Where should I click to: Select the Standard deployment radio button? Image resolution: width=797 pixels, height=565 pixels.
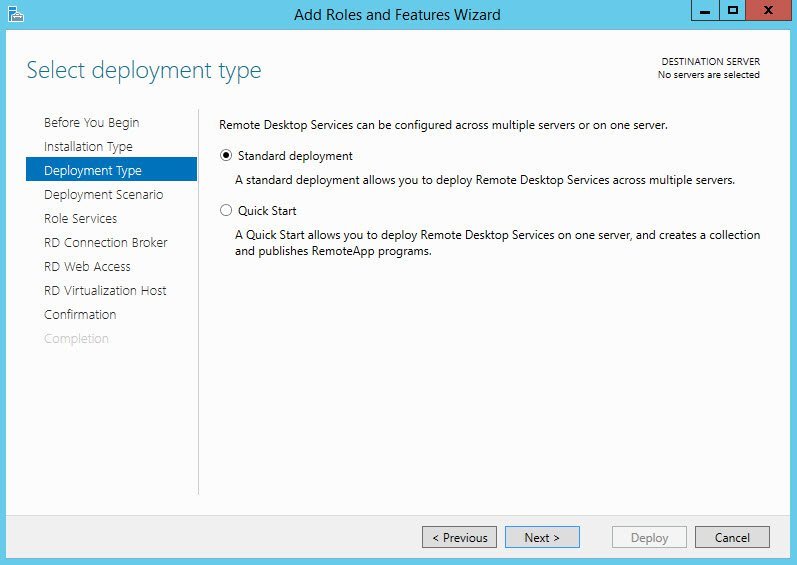coord(226,156)
